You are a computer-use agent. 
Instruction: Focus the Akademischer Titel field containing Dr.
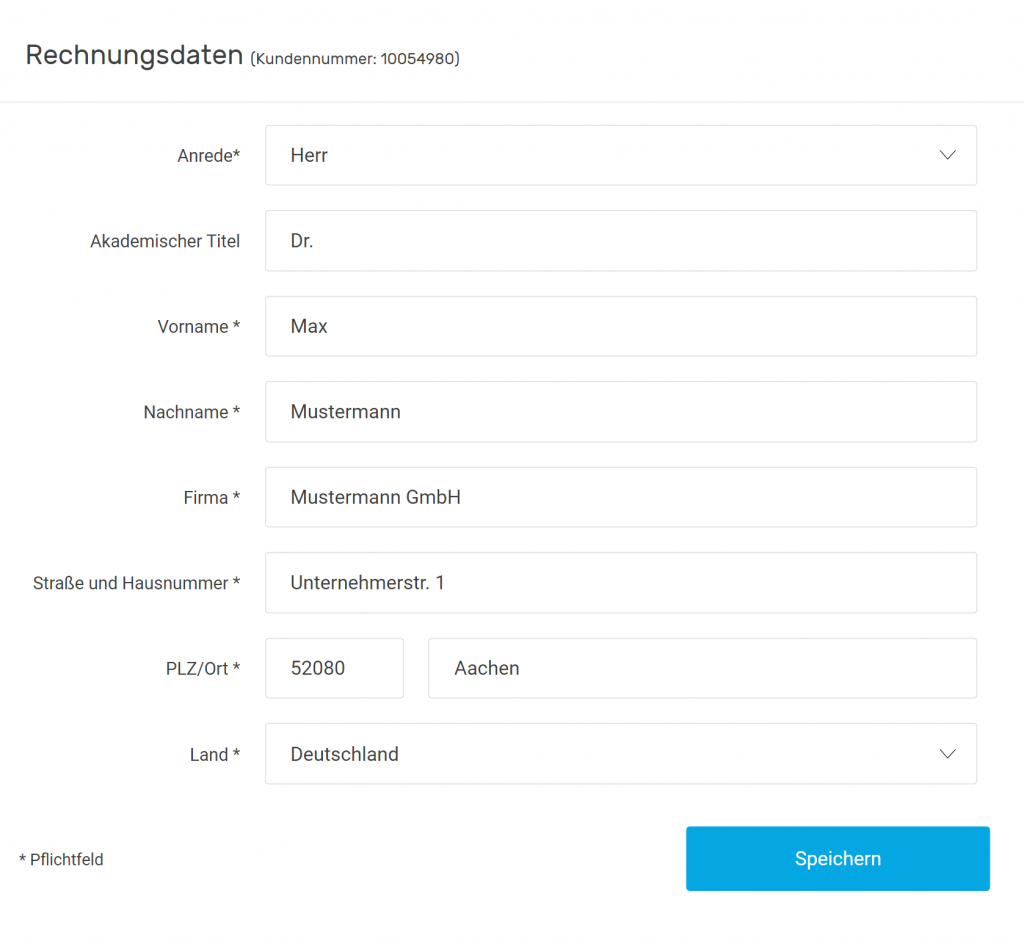620,241
